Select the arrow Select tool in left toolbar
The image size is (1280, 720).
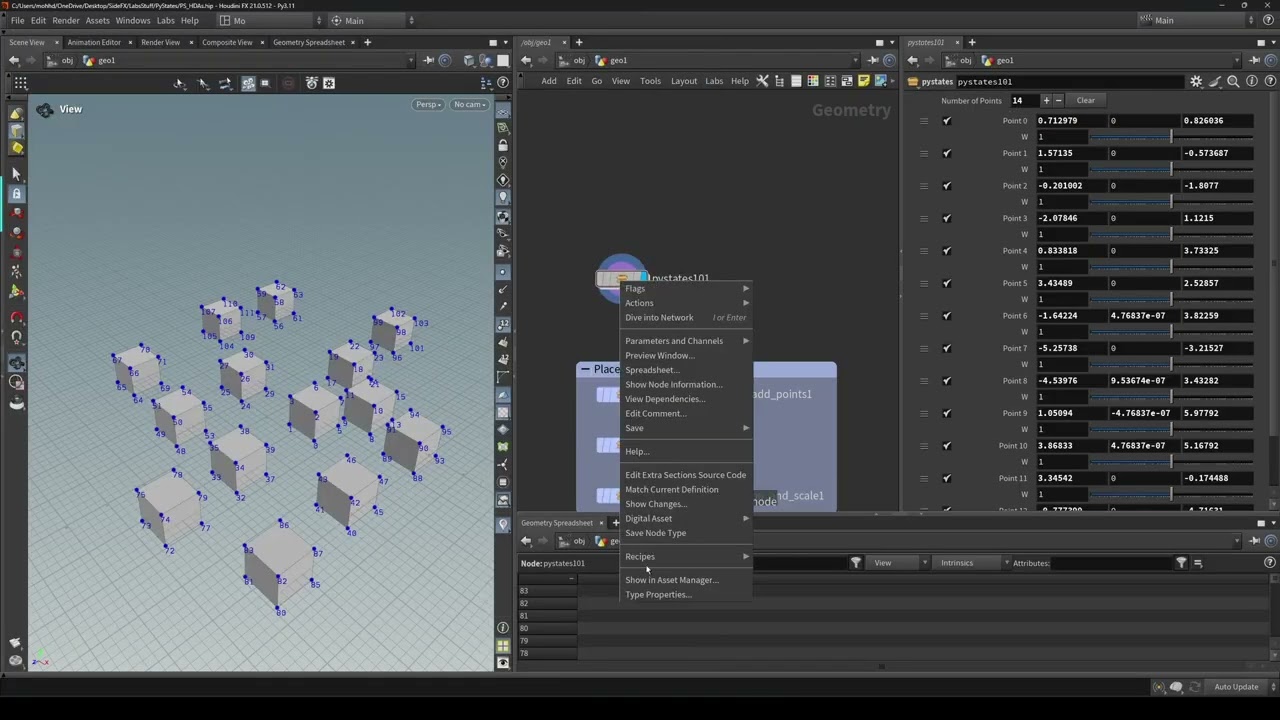[16, 174]
